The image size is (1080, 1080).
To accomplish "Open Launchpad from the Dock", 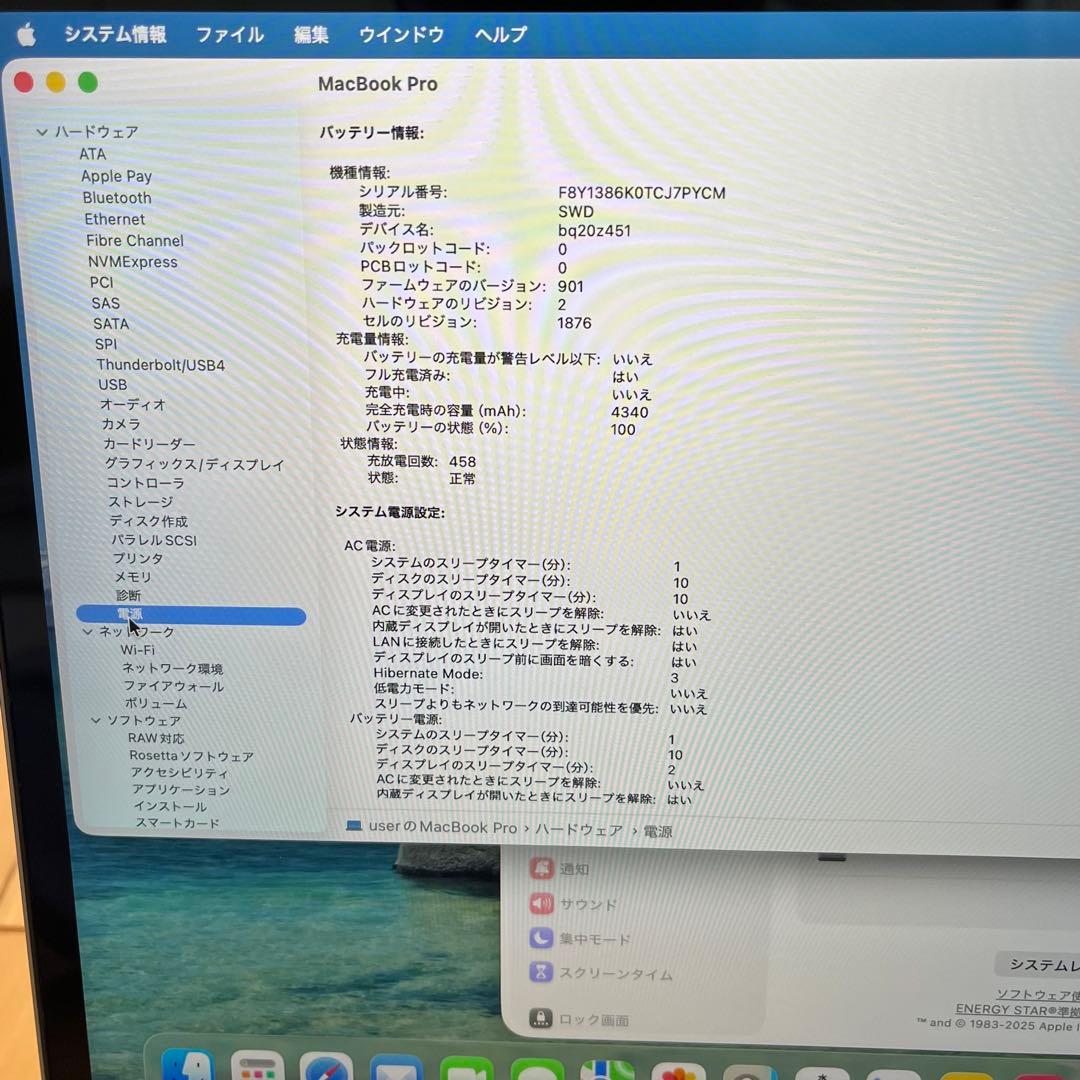I will [256, 1072].
